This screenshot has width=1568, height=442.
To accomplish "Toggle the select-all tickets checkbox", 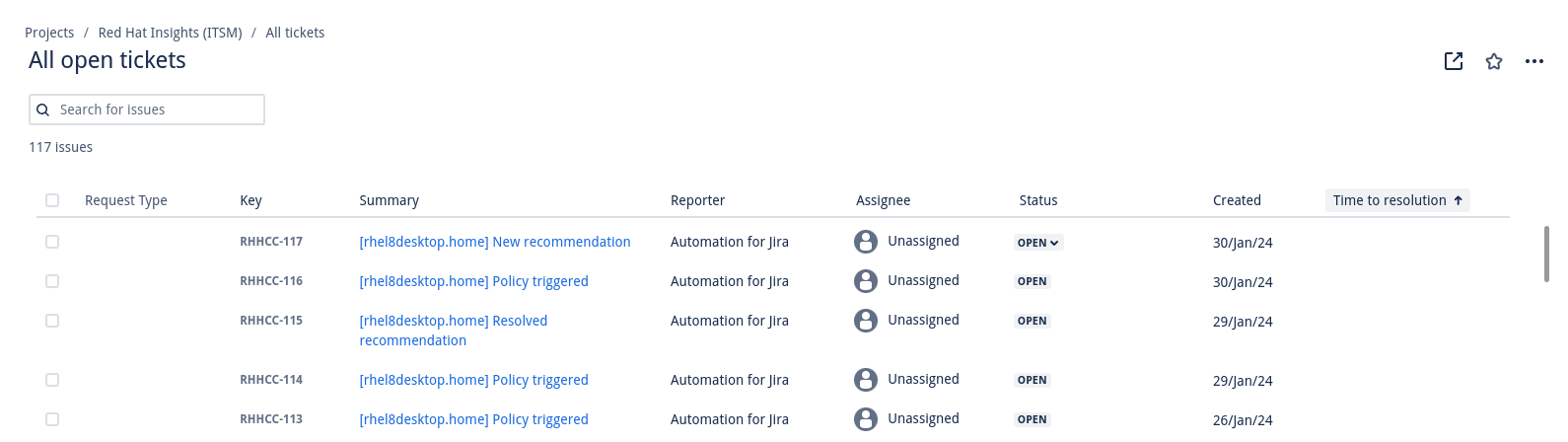I will pyautogui.click(x=52, y=200).
